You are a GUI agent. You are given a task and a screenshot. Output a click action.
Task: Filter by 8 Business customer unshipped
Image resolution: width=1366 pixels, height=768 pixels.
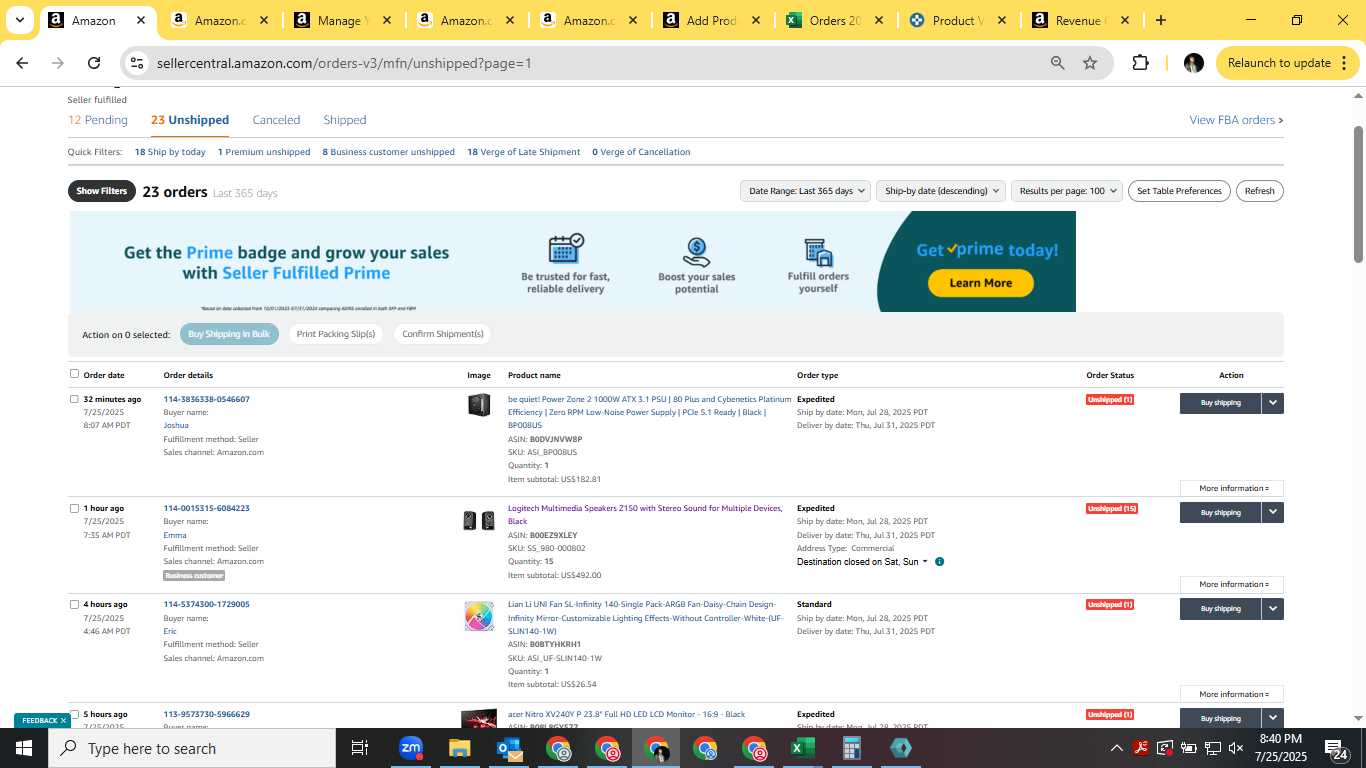pyautogui.click(x=388, y=152)
